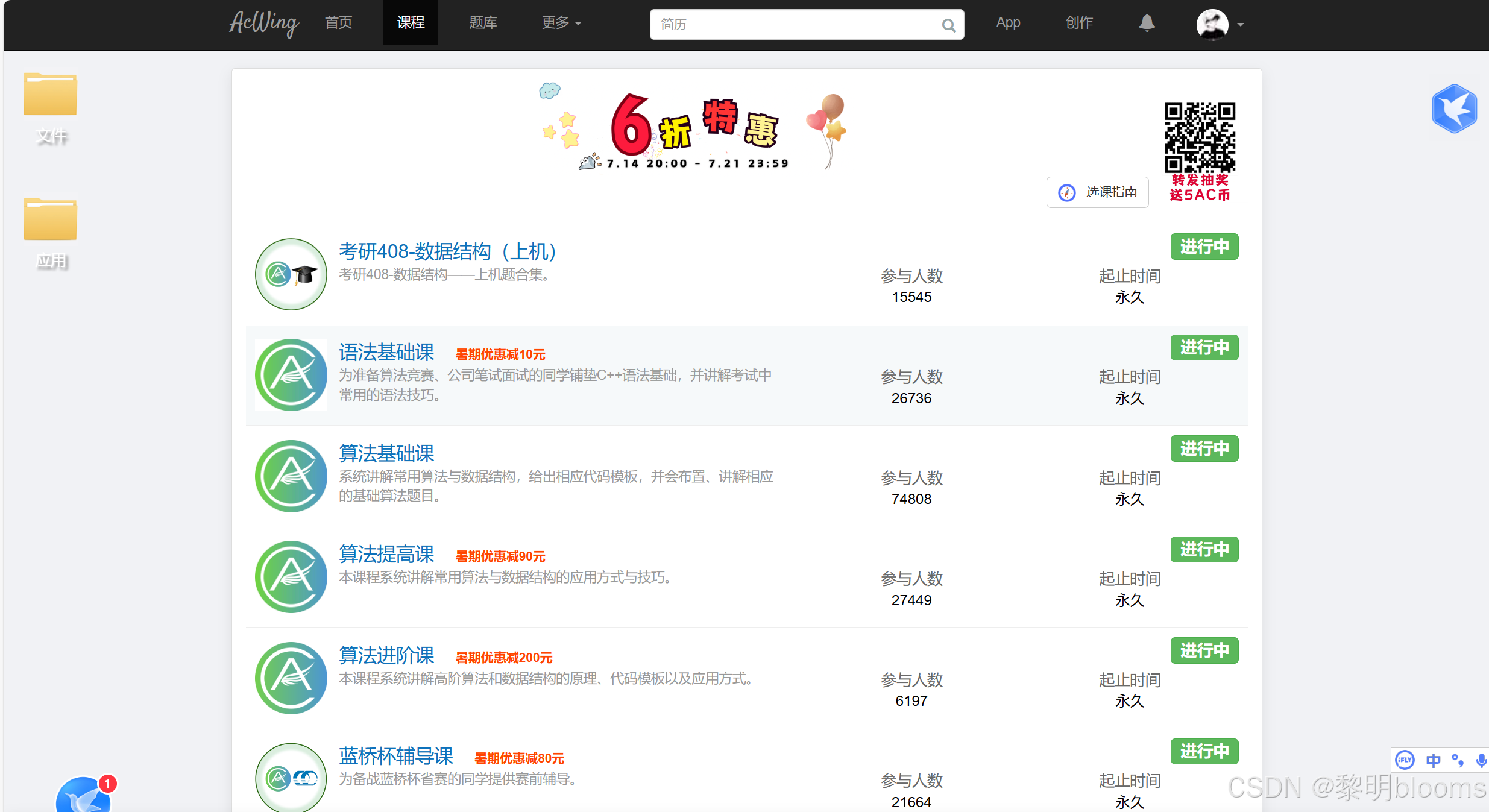Open the 算法提高课 course link
Screen dimensions: 1489x812
click(386, 554)
